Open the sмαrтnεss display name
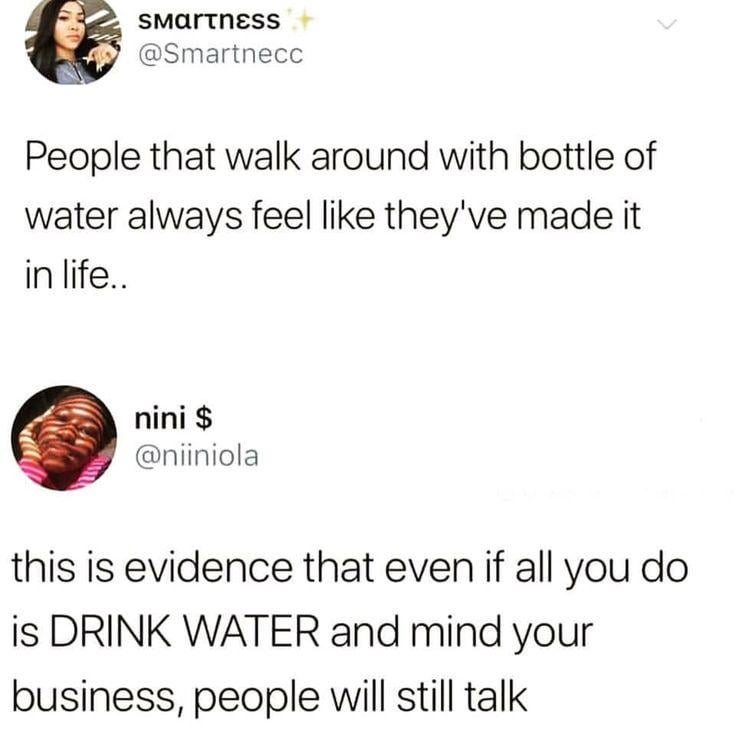The image size is (736, 736). (x=209, y=21)
